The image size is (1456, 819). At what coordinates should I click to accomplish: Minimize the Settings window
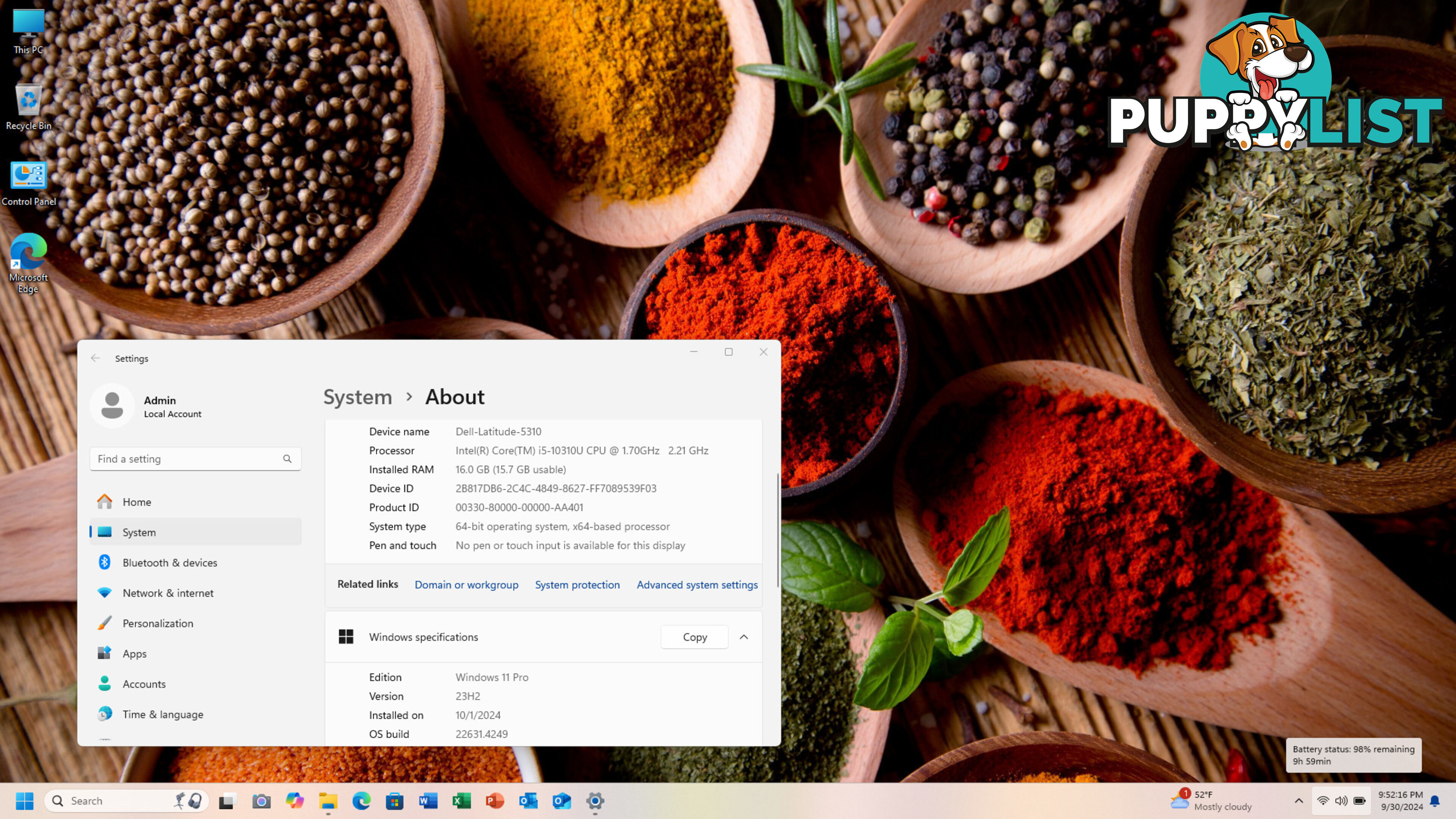[693, 351]
